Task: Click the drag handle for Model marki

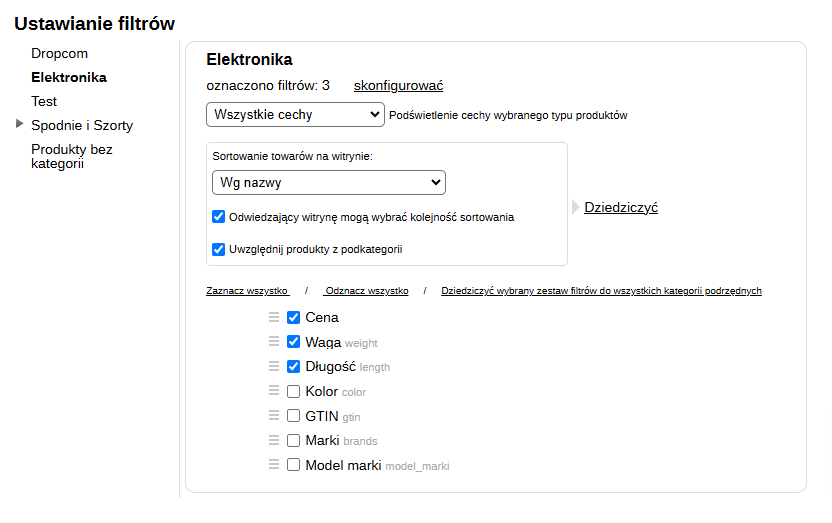Action: pos(273,465)
